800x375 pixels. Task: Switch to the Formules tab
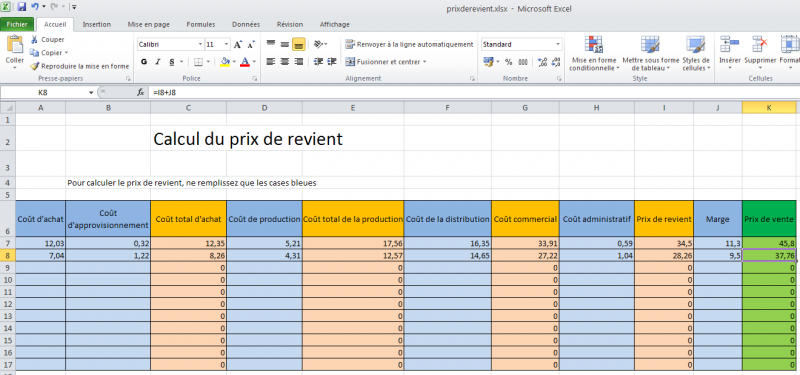pyautogui.click(x=201, y=24)
